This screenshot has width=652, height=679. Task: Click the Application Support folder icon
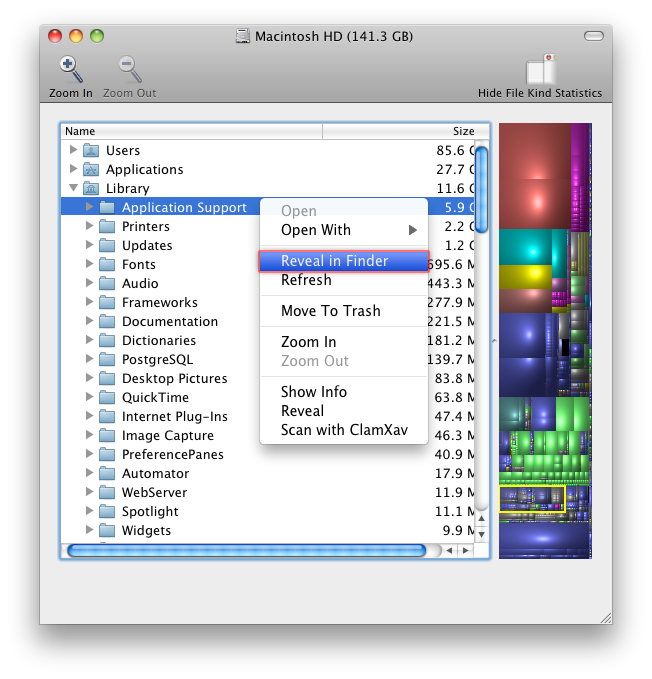[x=107, y=207]
